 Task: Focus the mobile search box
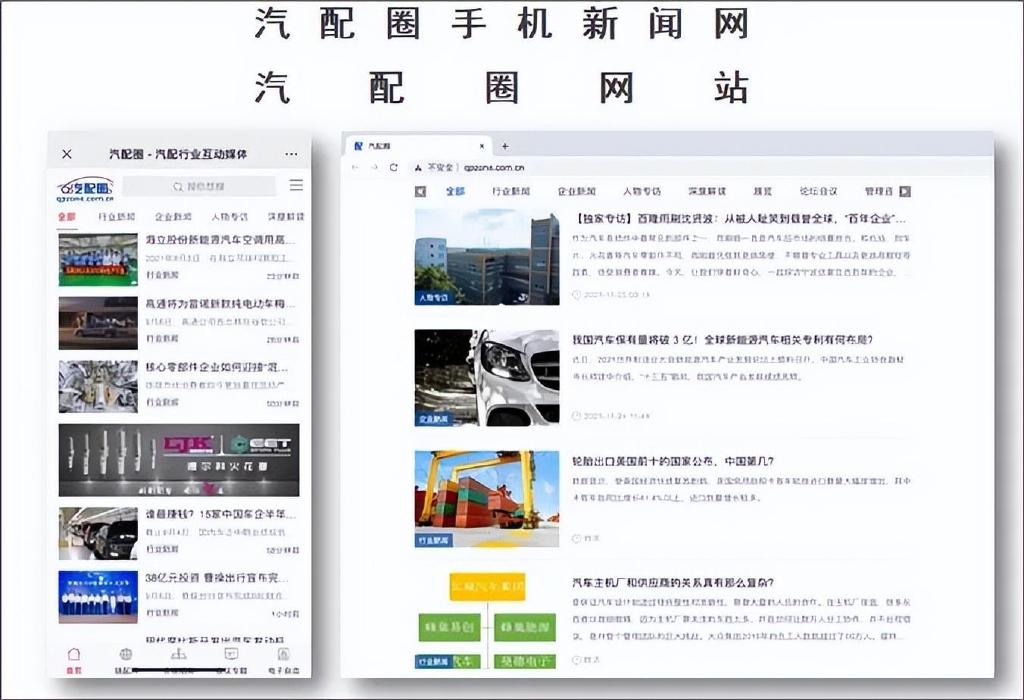tap(199, 186)
